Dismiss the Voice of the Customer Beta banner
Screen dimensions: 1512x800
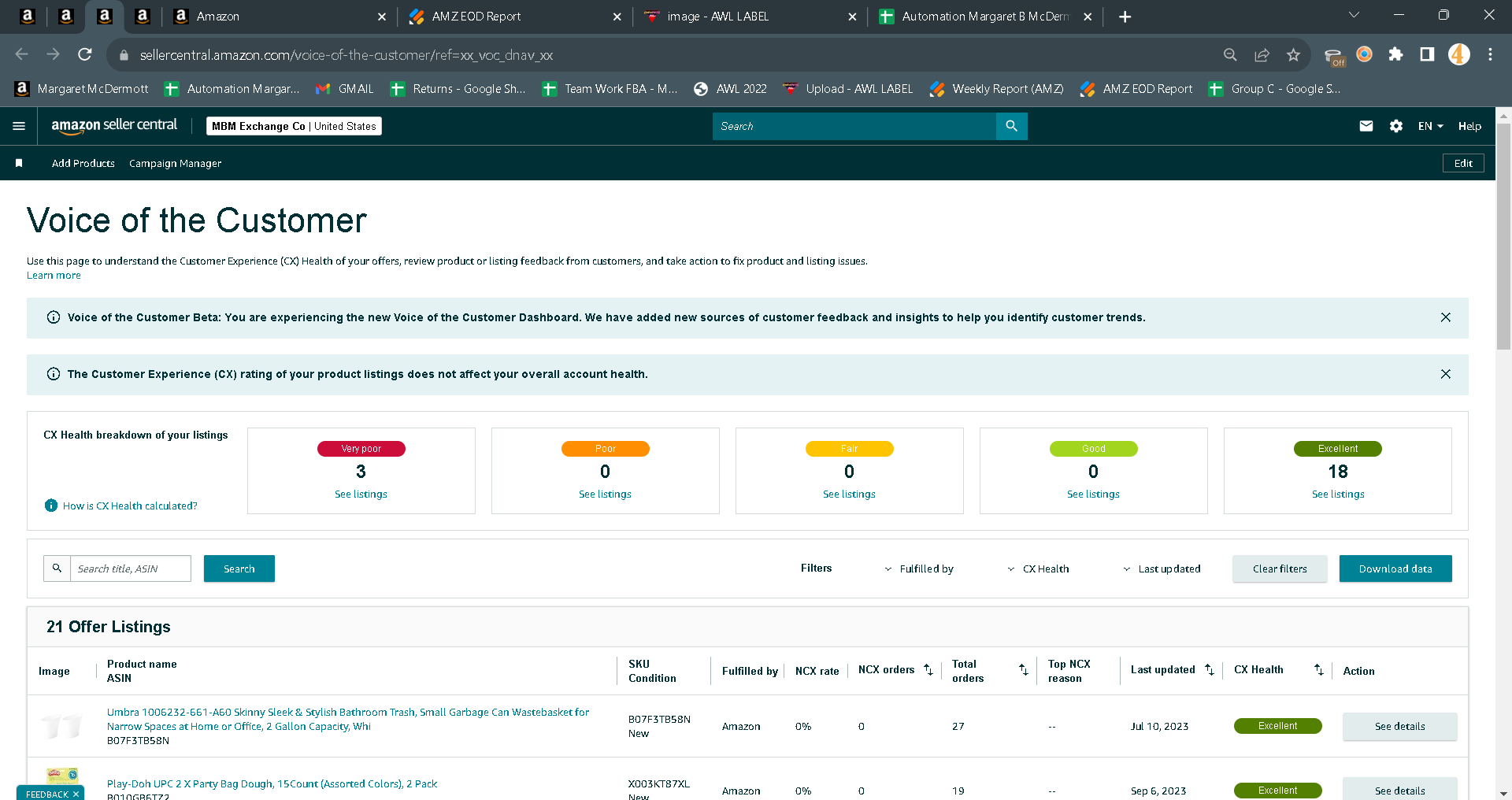[1446, 317]
